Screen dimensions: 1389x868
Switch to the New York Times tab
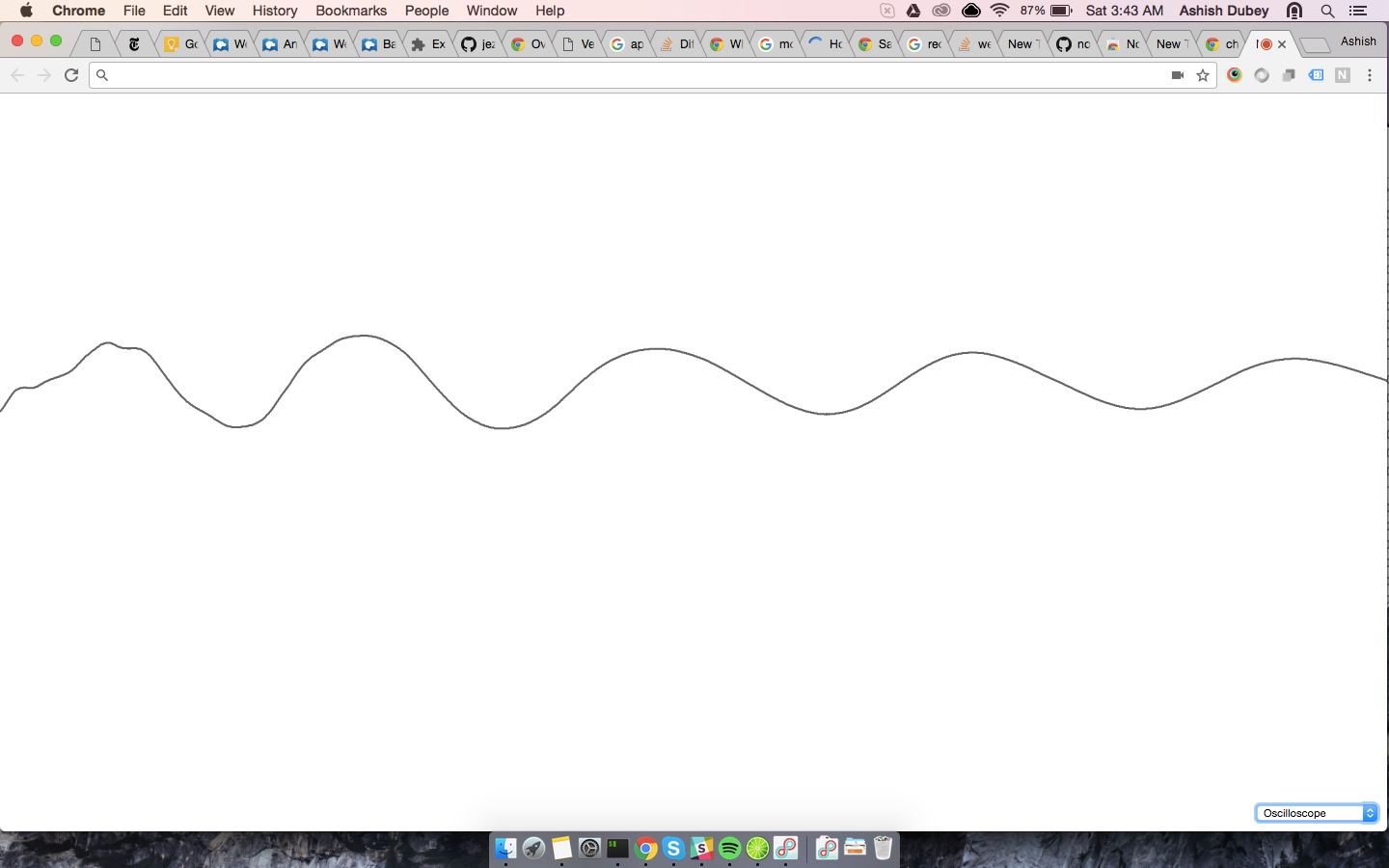click(x=135, y=44)
